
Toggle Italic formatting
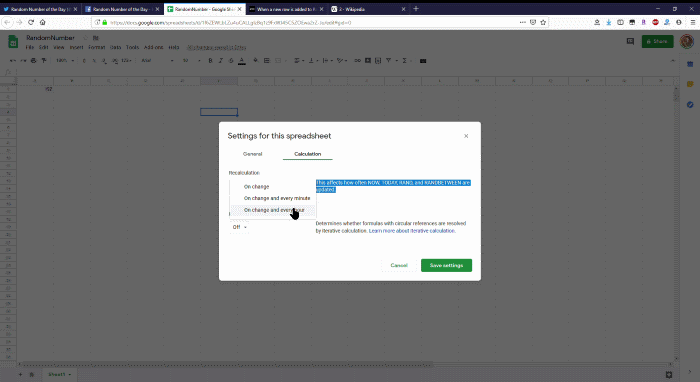(221, 61)
